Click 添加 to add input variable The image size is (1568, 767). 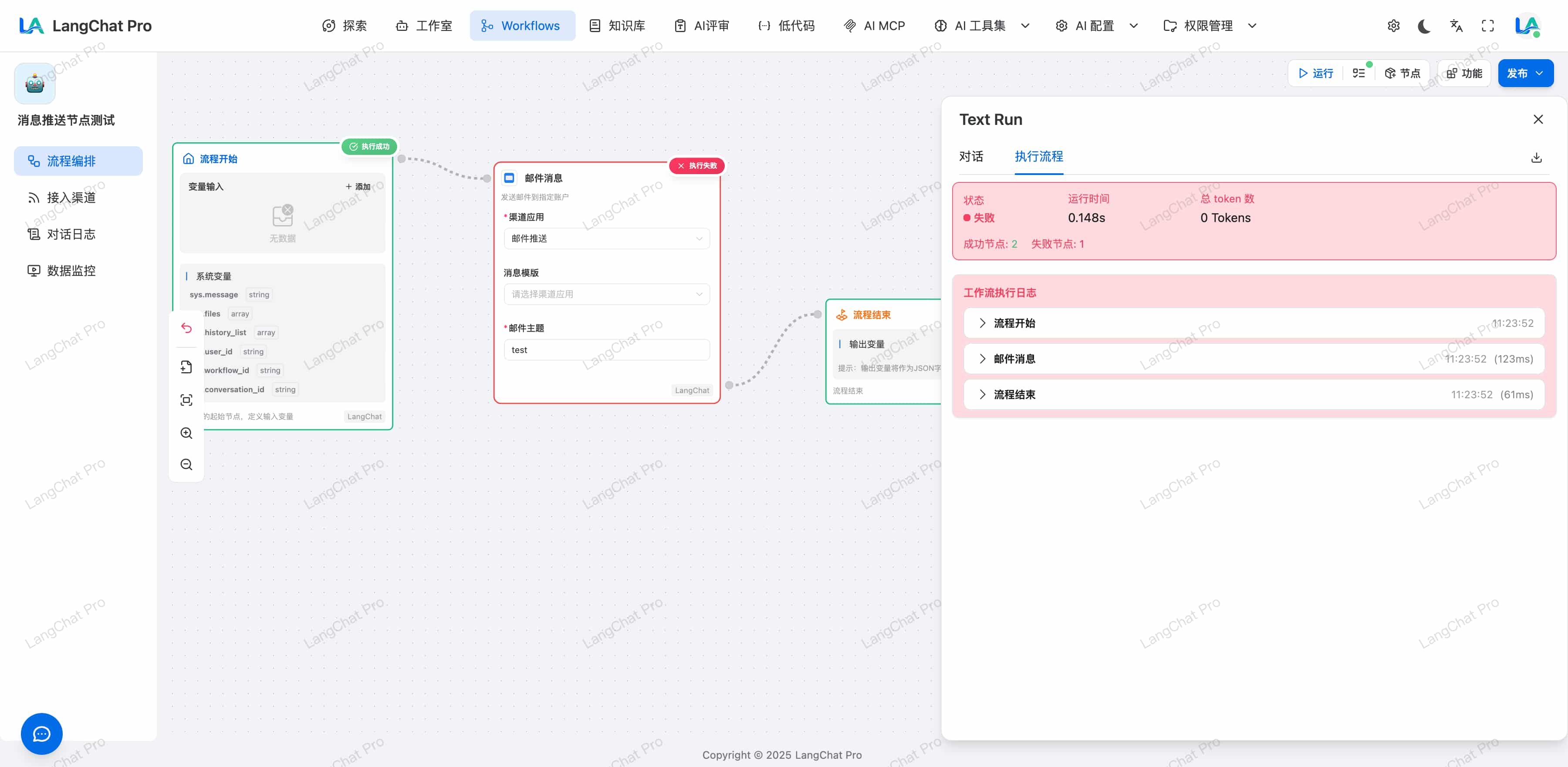coord(358,187)
